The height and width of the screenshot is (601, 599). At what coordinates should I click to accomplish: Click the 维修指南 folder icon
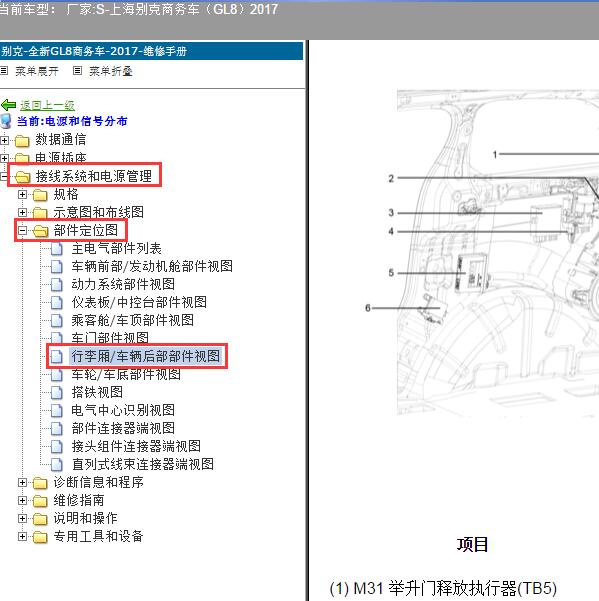pos(40,501)
